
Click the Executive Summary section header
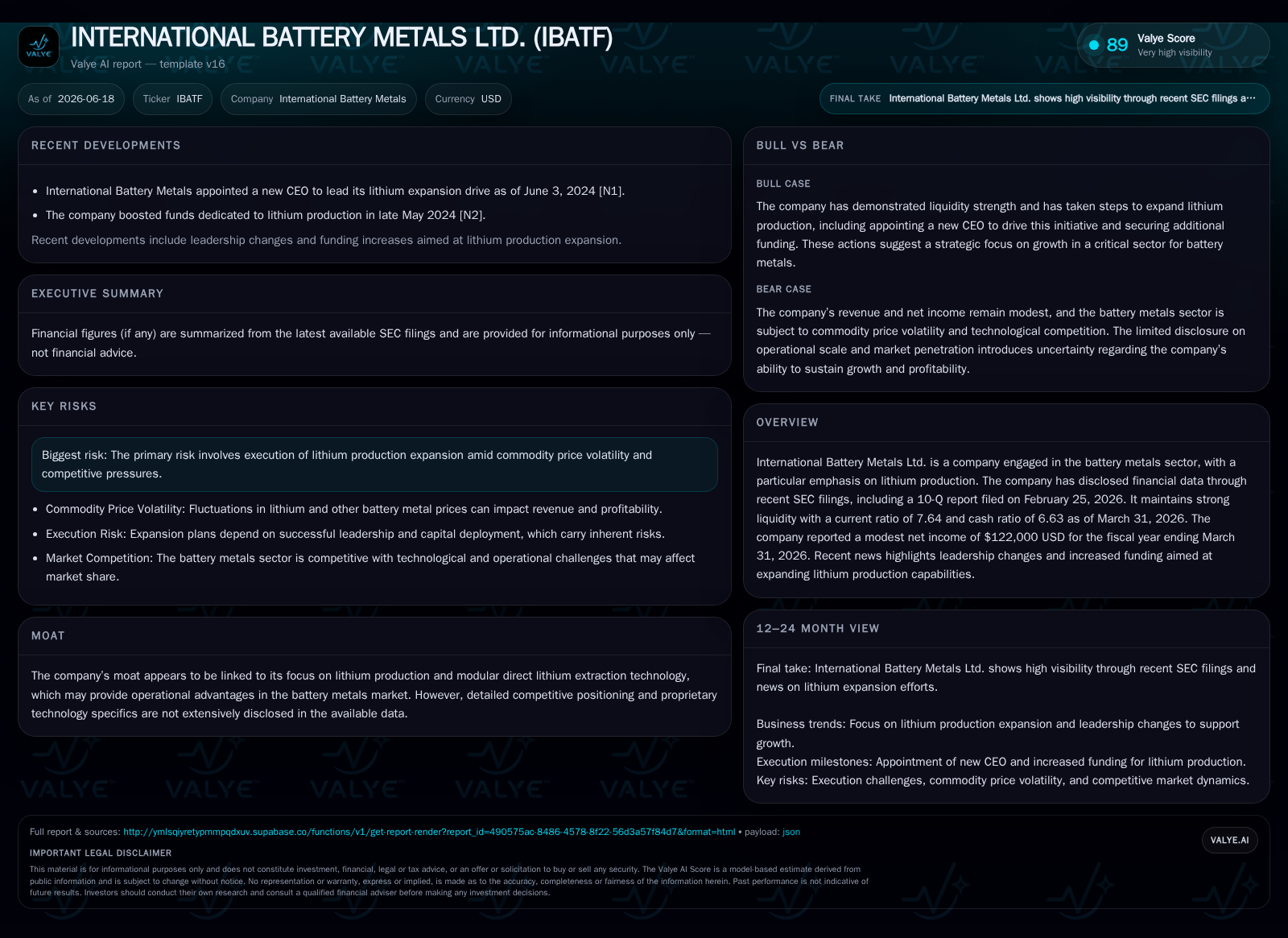[x=97, y=294]
